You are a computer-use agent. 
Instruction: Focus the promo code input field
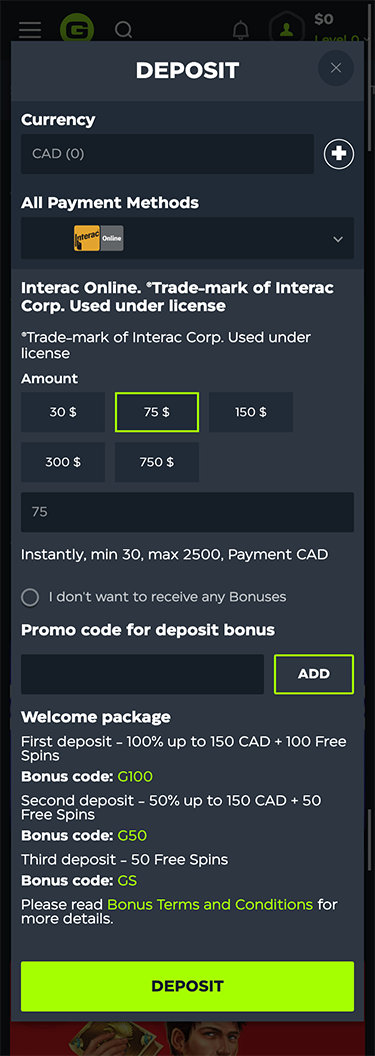pyautogui.click(x=142, y=674)
